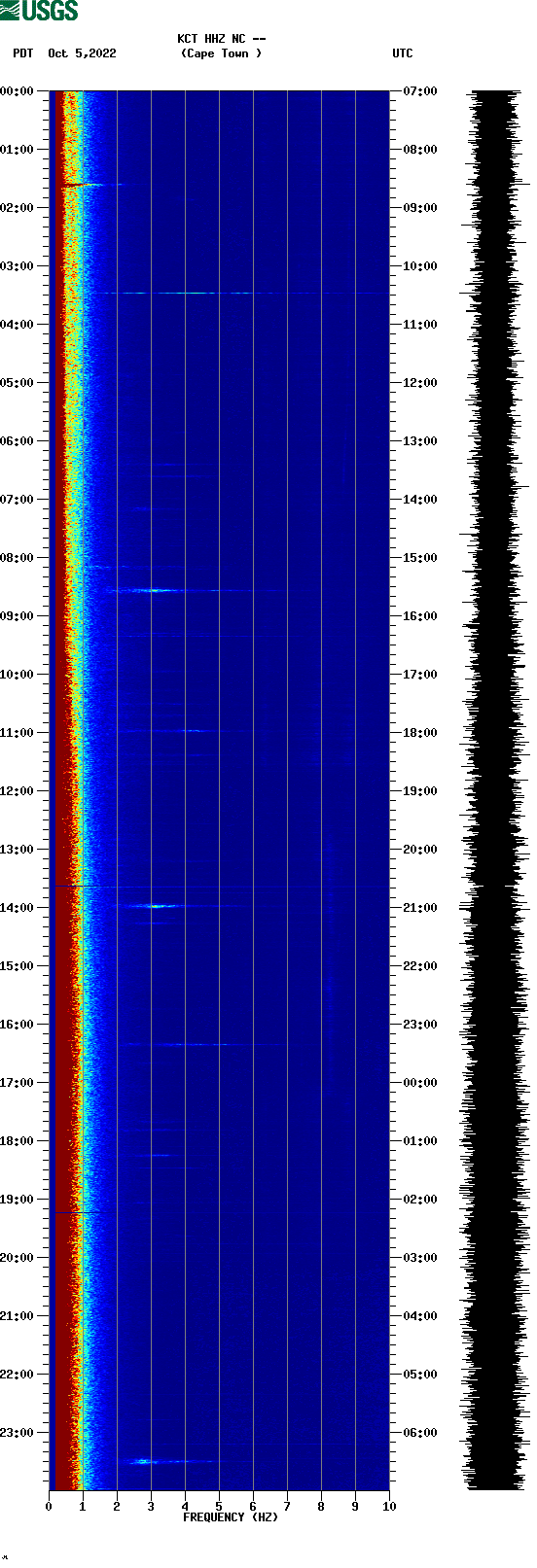Click the frequency axis value '0'
The width and height of the screenshot is (537, 1568).
(49, 1507)
